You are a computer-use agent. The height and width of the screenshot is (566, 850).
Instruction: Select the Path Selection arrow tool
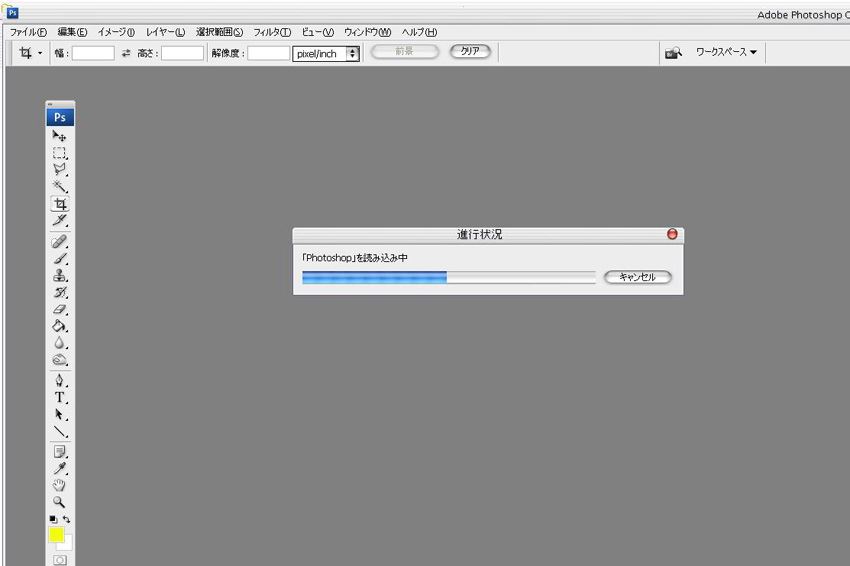pyautogui.click(x=60, y=415)
